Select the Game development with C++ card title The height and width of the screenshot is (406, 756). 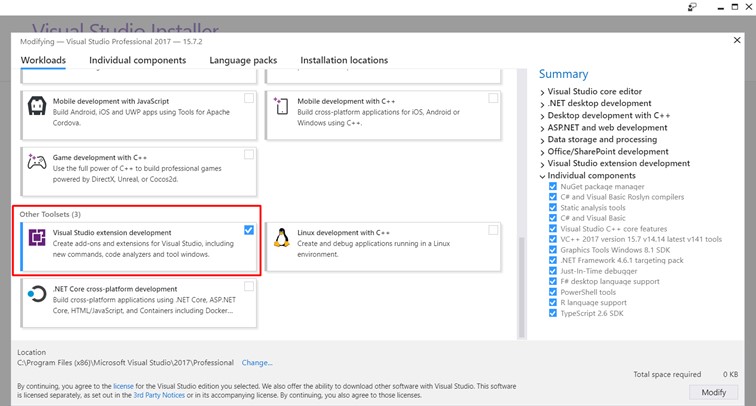tap(100, 157)
